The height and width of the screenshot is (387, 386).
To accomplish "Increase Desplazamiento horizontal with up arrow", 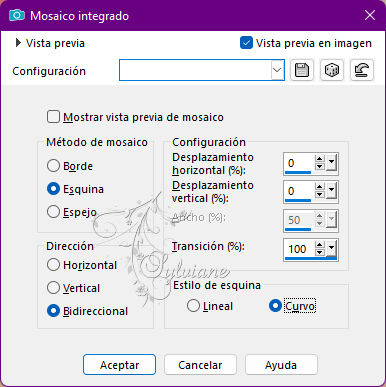I will [320, 159].
